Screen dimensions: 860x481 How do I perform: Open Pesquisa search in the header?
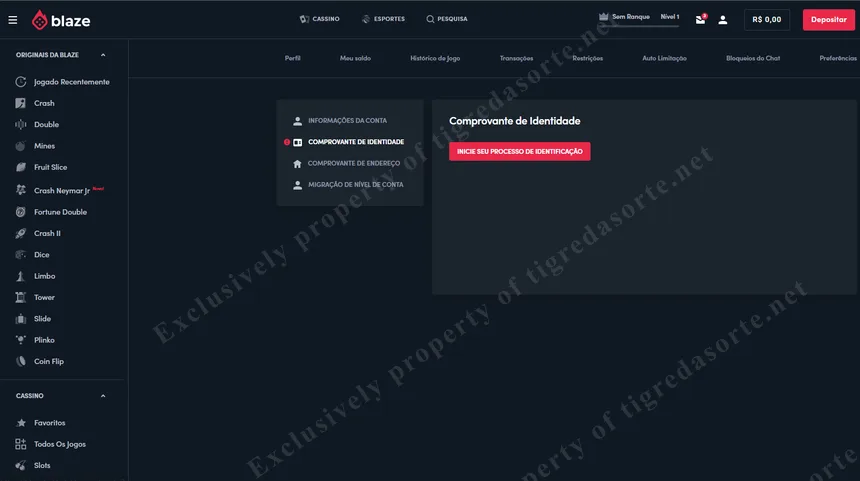click(447, 19)
